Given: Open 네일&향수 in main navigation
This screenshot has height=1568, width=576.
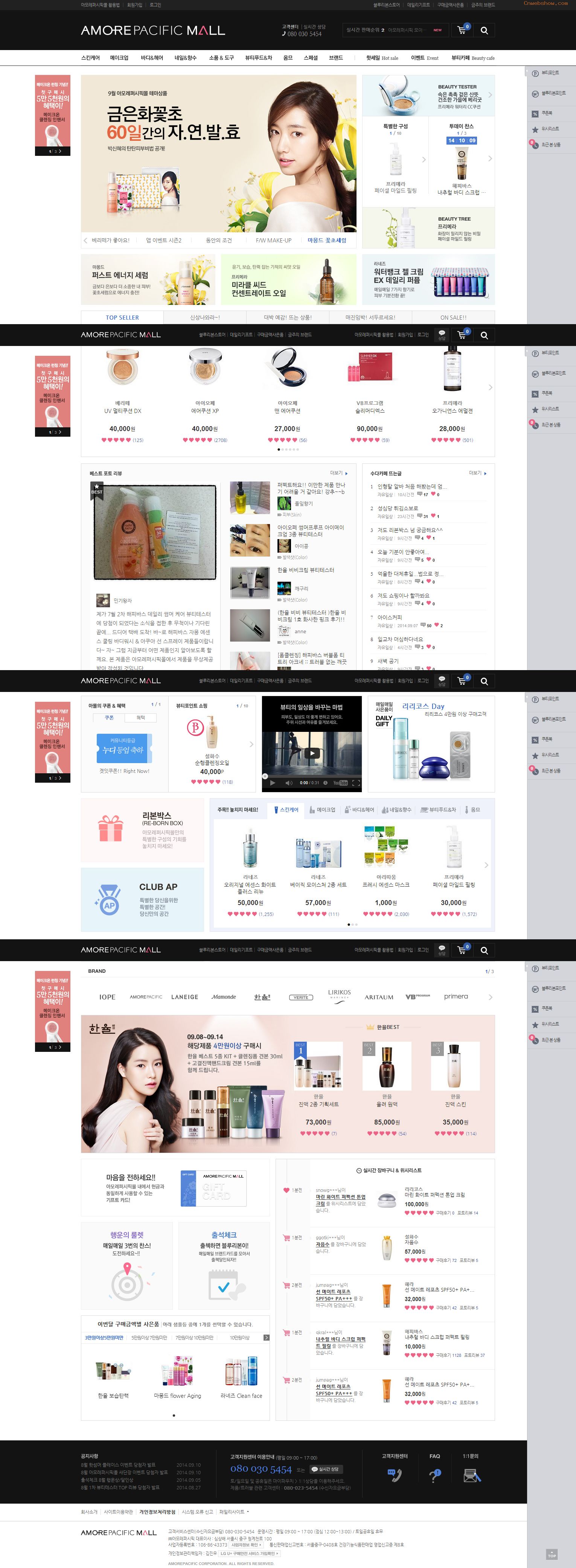Looking at the screenshot, I should click(x=185, y=58).
